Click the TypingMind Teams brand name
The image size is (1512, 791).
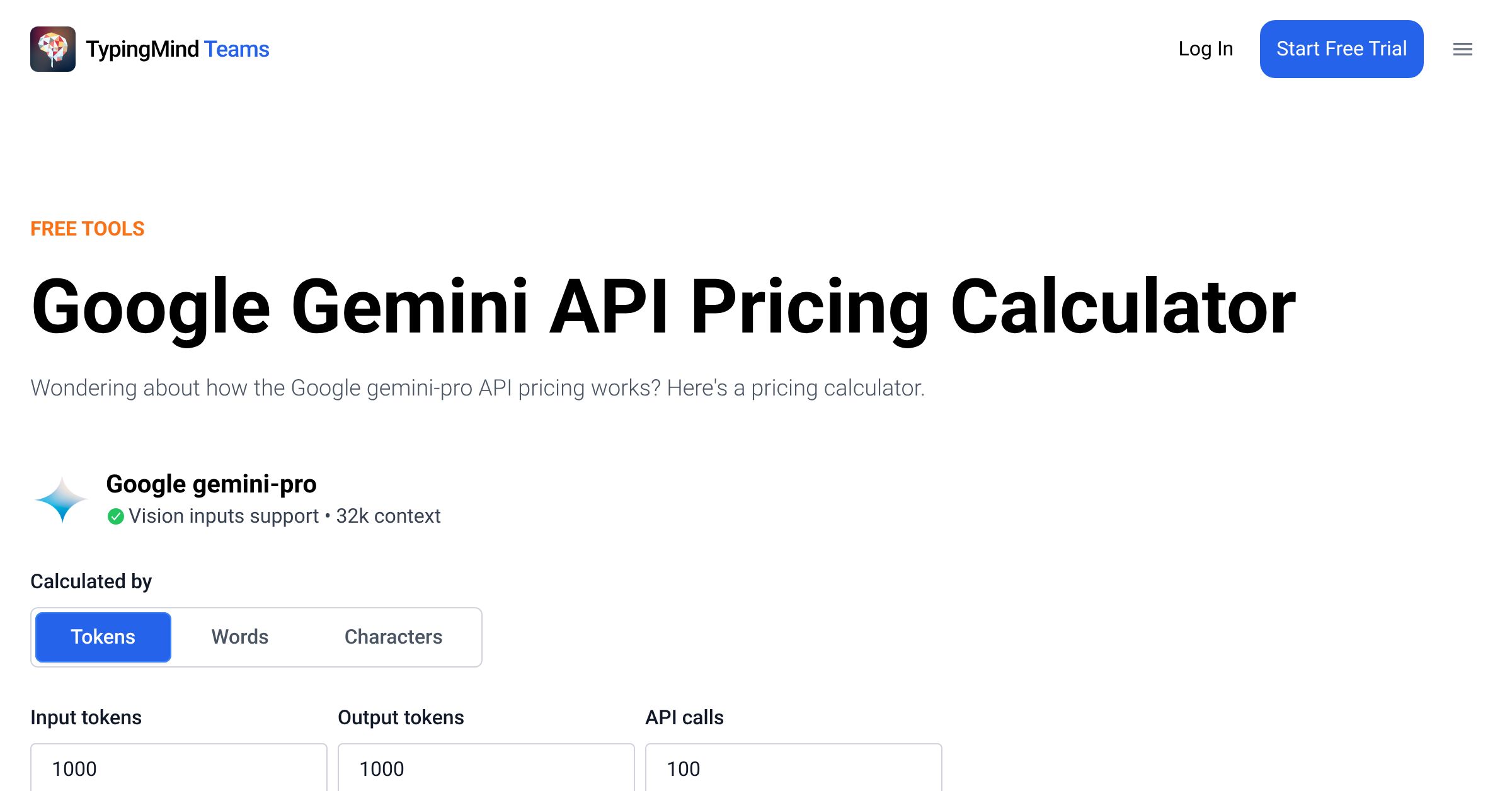(x=177, y=49)
